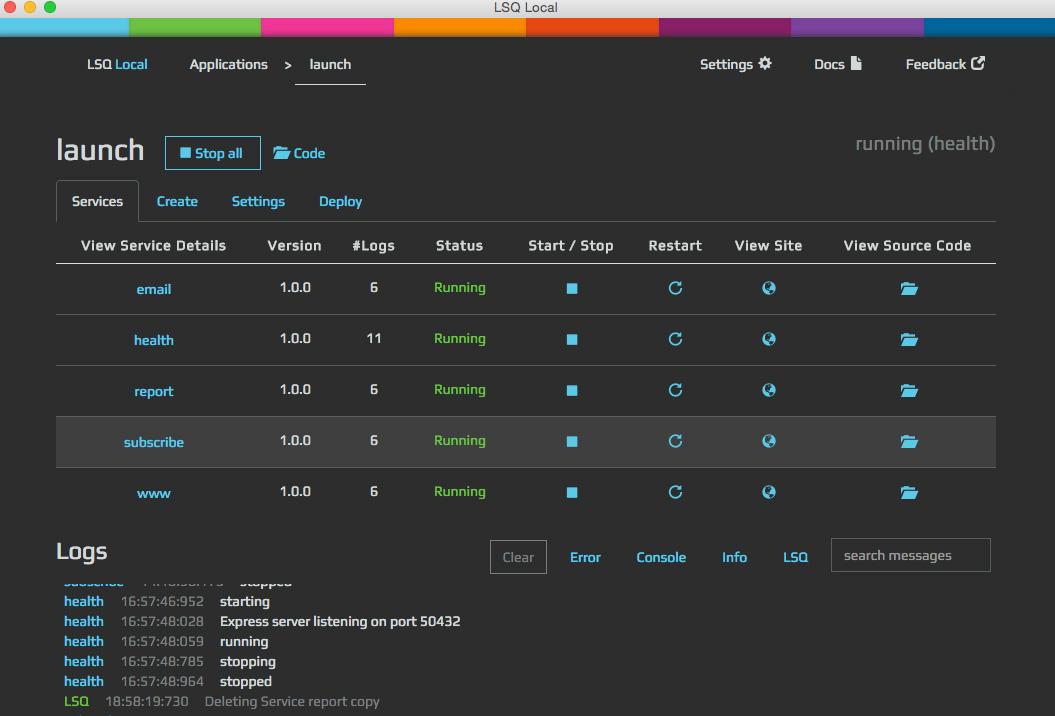
Task: Open subscribe service details
Action: [153, 443]
